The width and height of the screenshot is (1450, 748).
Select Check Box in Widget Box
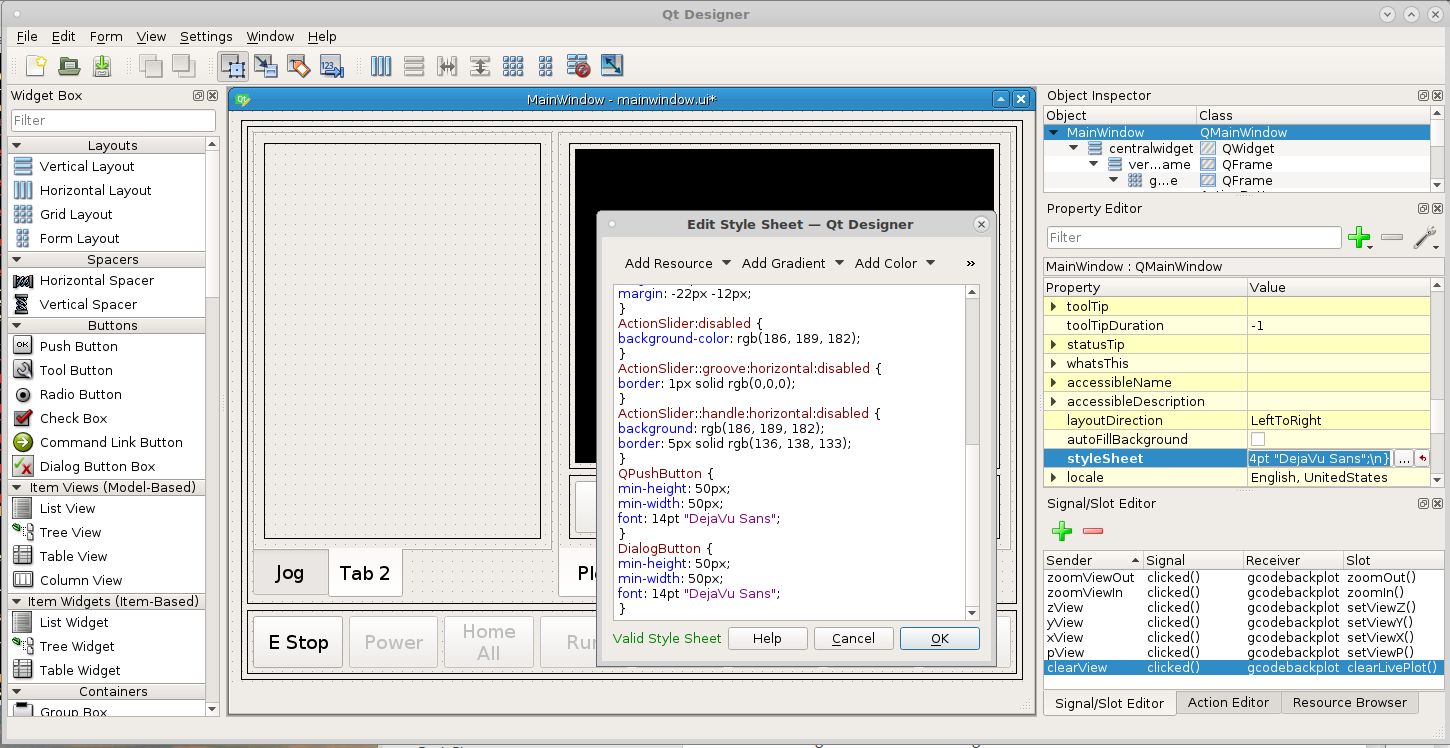pos(73,418)
